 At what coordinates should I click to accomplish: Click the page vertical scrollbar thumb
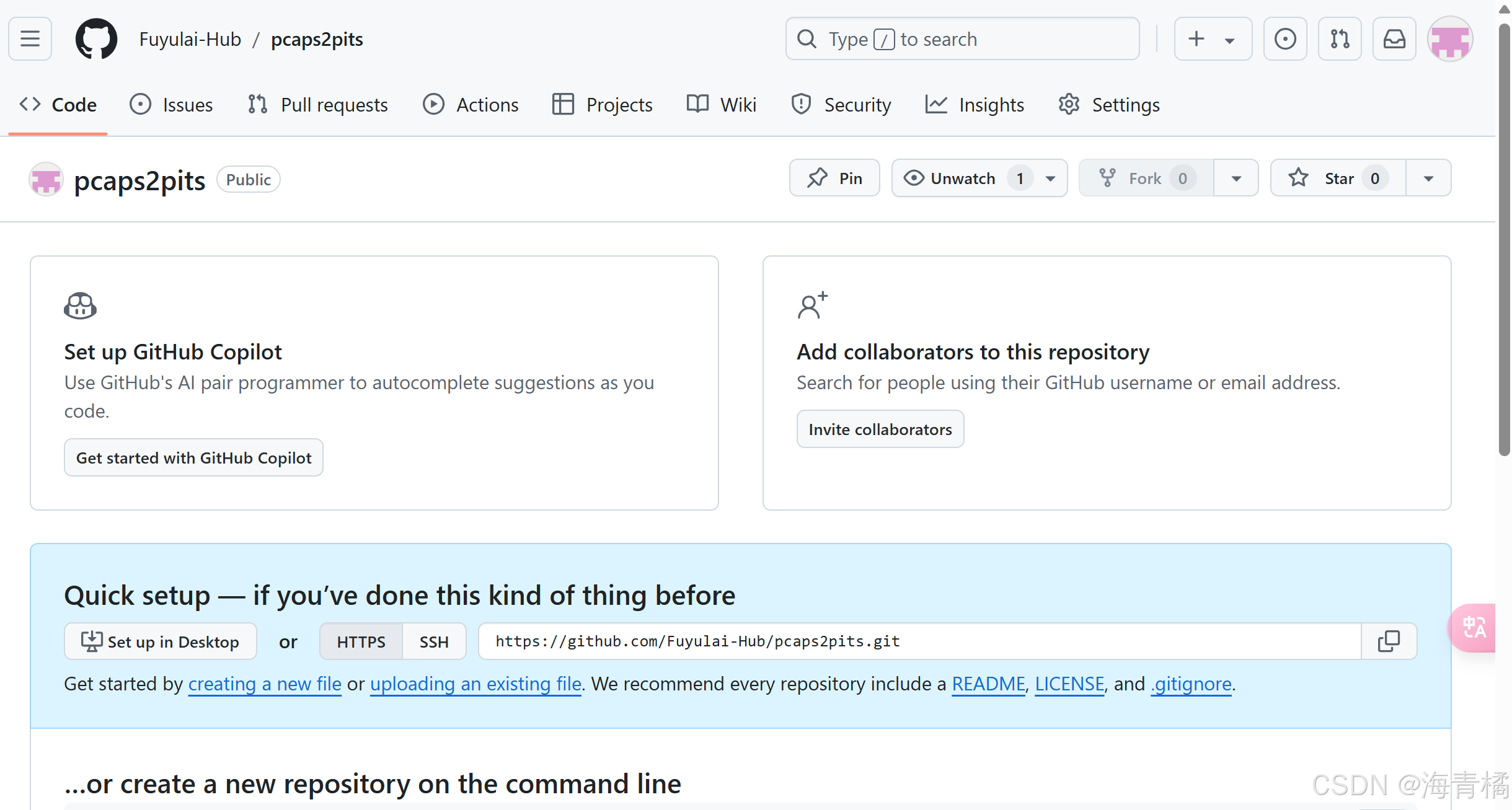point(1505,239)
